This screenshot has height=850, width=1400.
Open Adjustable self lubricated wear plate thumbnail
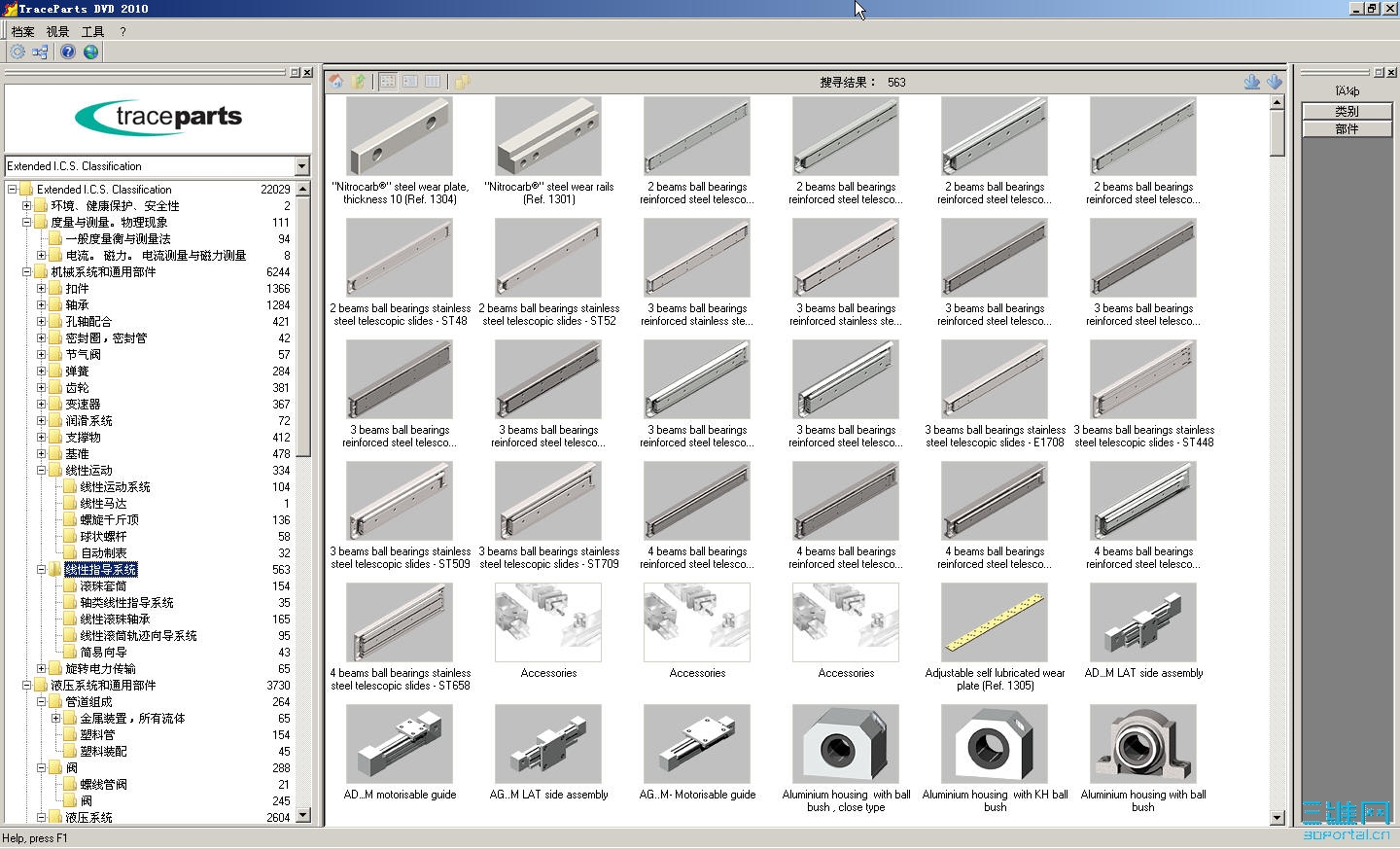point(995,623)
